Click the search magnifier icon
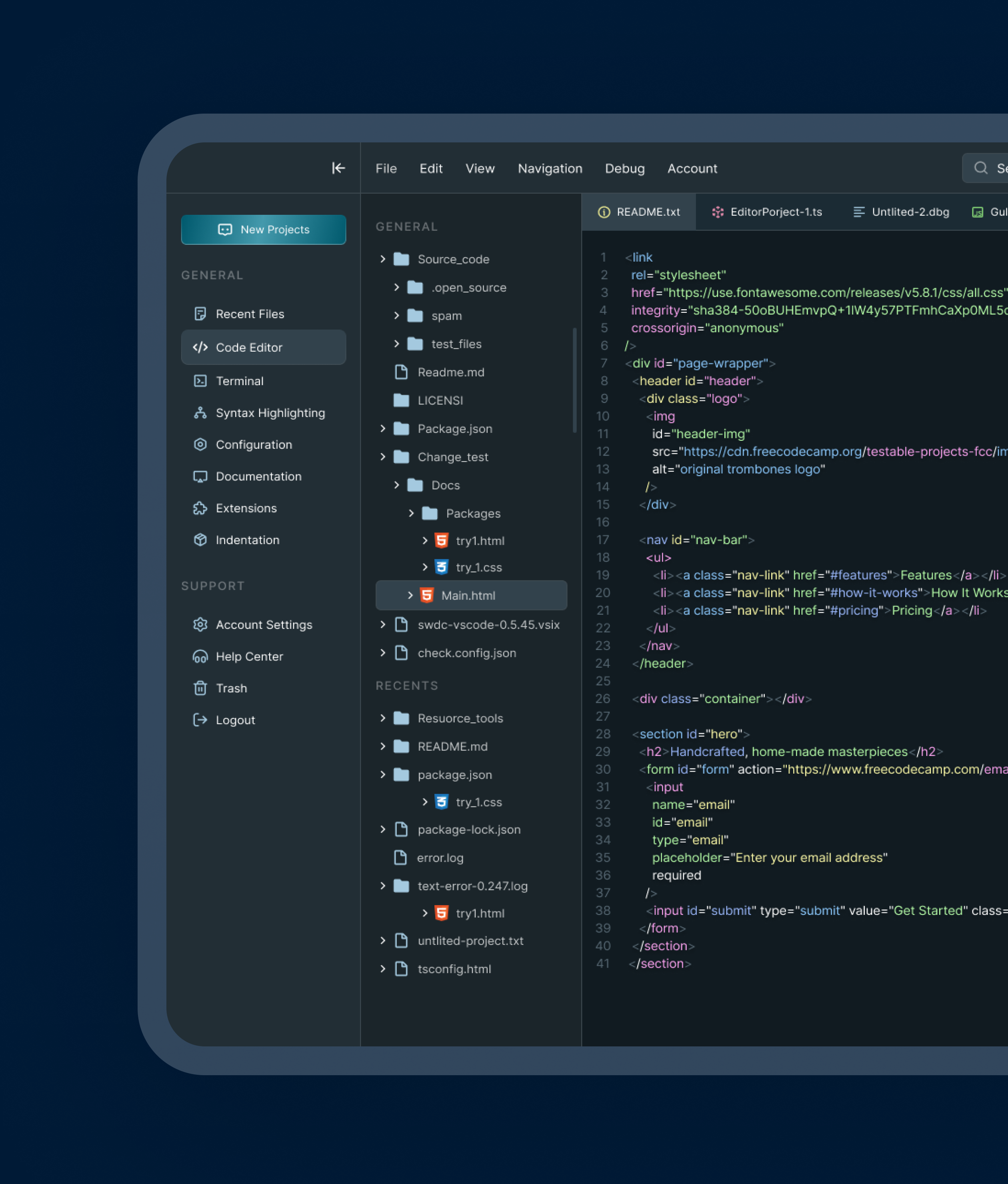 coord(980,168)
